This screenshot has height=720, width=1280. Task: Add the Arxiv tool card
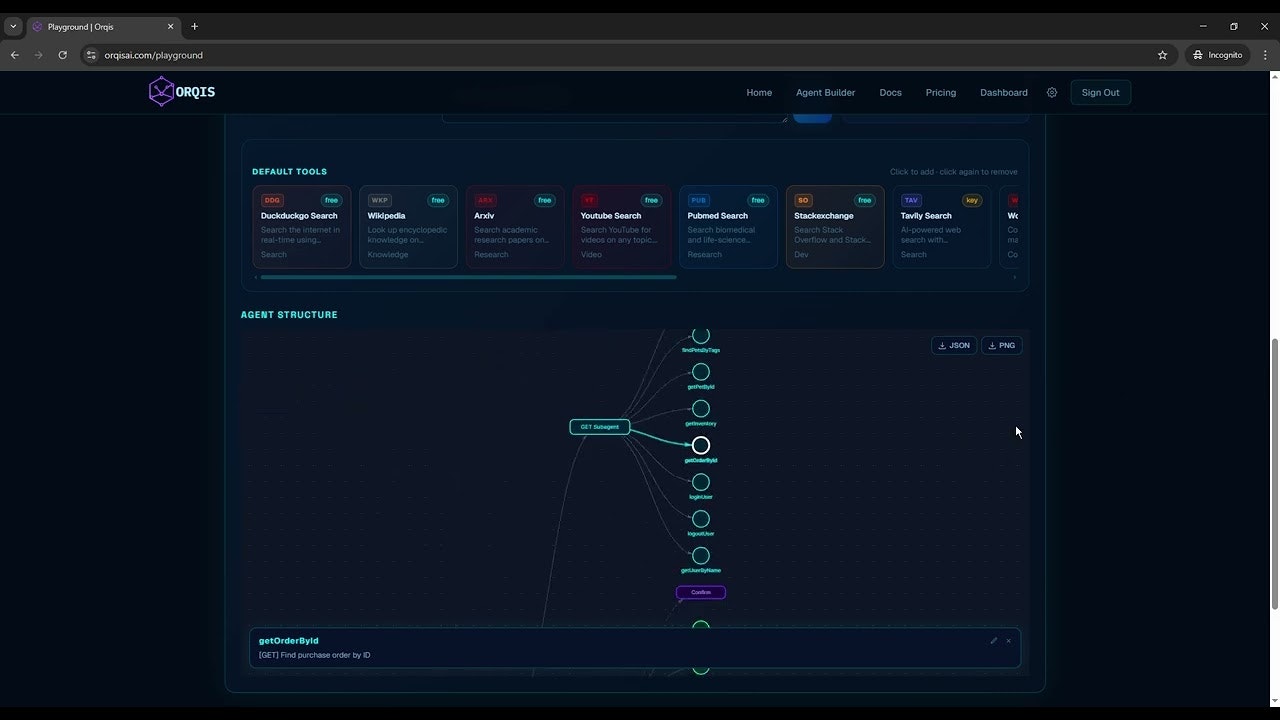(x=515, y=227)
